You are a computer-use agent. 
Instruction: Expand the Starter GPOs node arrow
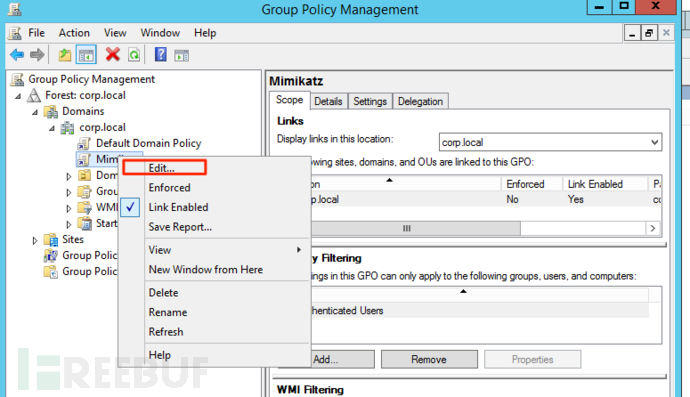69,224
